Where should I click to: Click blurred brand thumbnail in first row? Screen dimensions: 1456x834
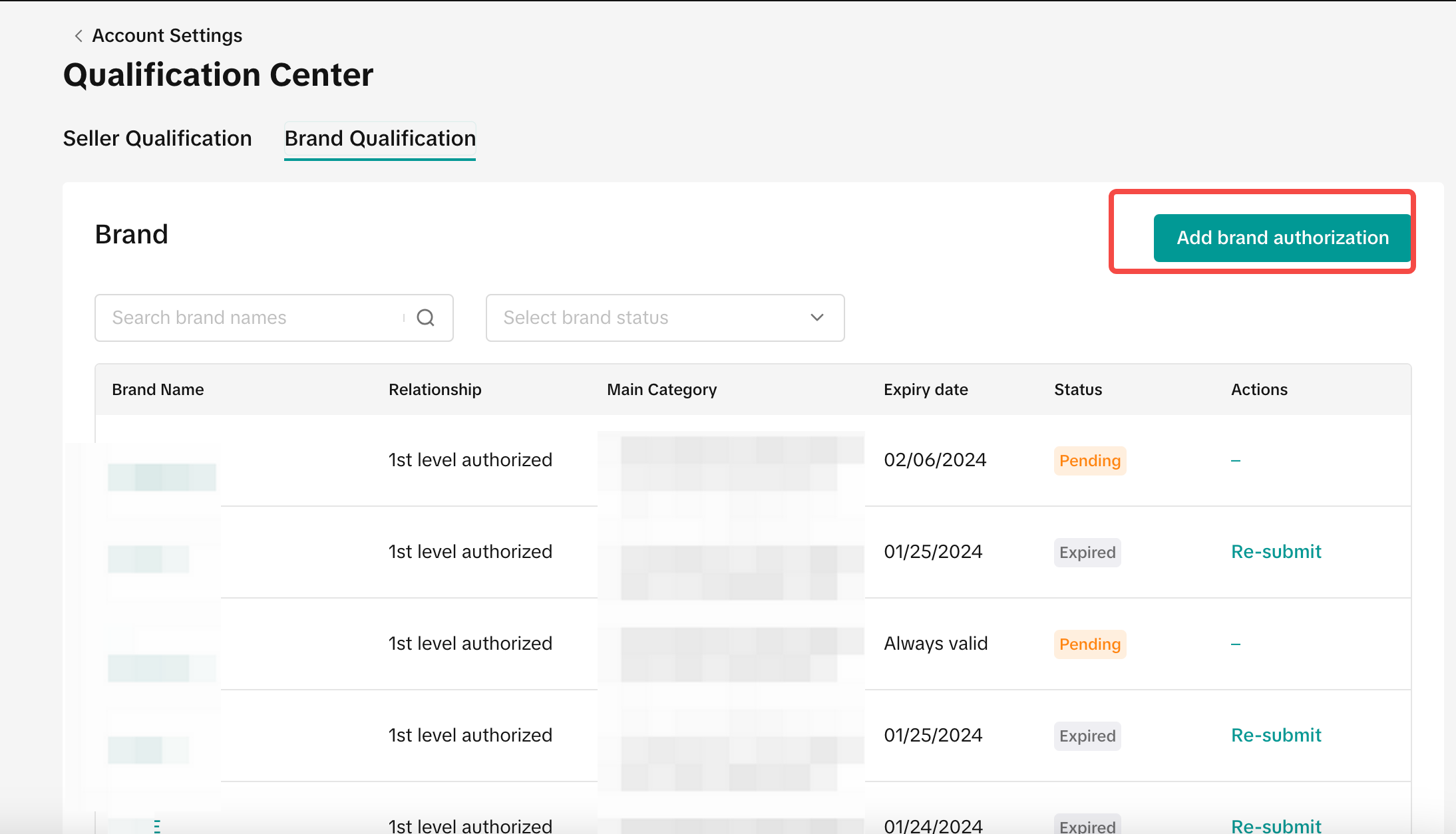pos(162,477)
